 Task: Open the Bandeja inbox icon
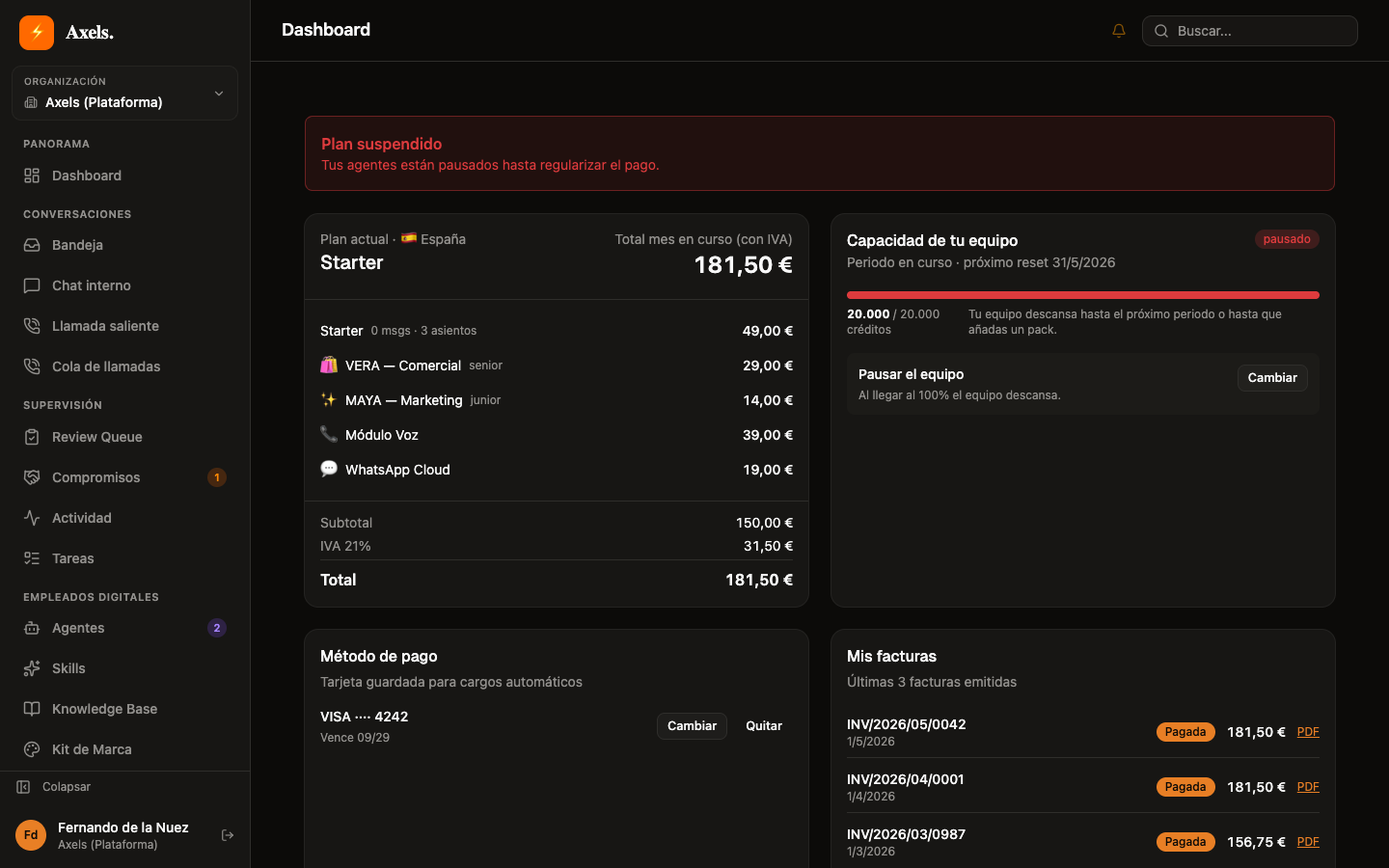(x=32, y=245)
